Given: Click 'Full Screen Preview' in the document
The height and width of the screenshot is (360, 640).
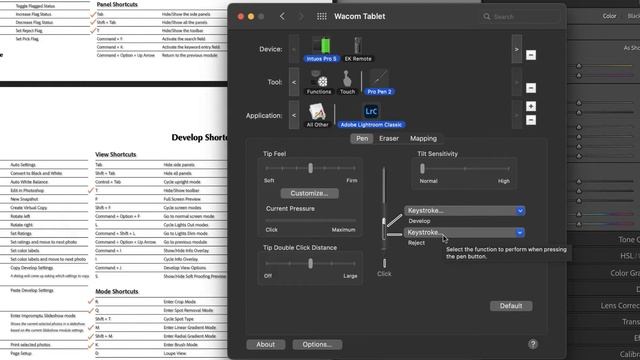Looking at the screenshot, I should (182, 199).
